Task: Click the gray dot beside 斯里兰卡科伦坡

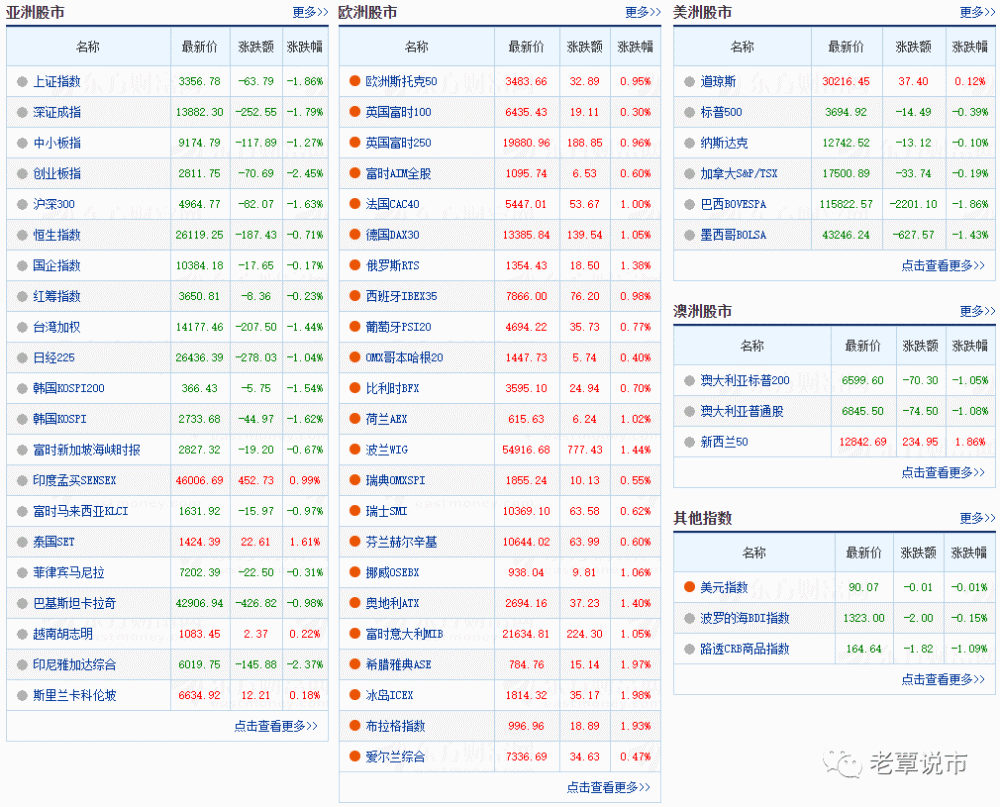Action: 22,695
